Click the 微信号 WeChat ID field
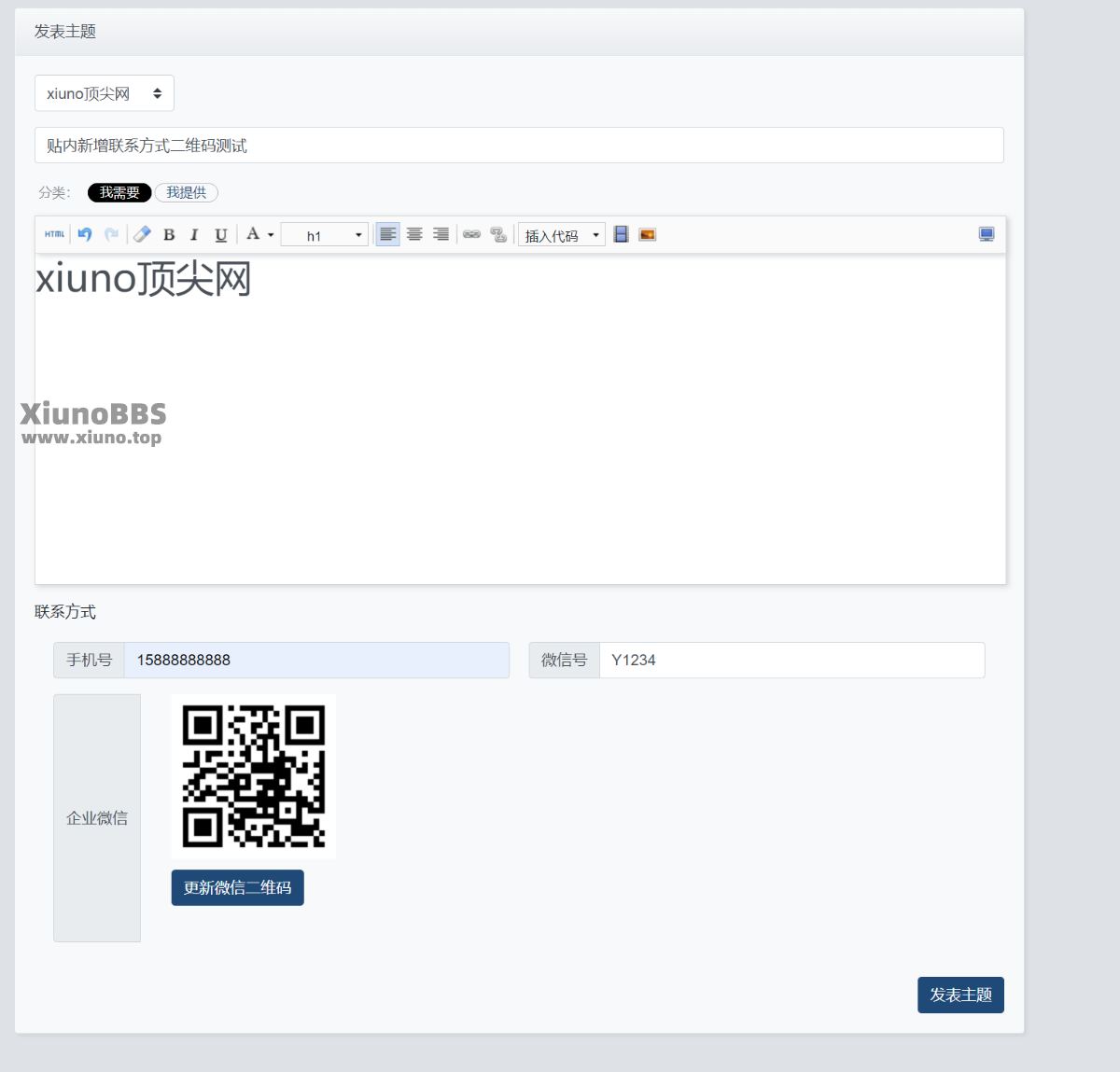This screenshot has width=1120, height=1072. click(x=791, y=660)
